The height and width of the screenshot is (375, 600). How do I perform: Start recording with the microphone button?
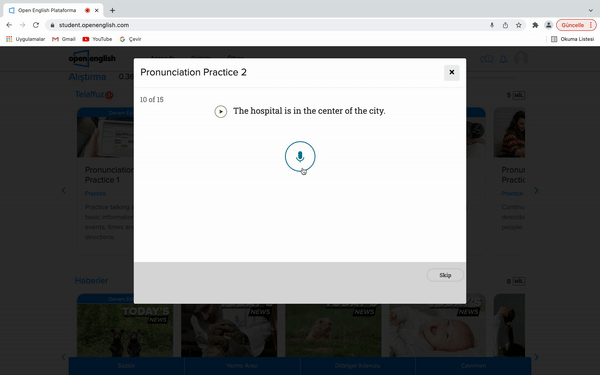pos(300,156)
